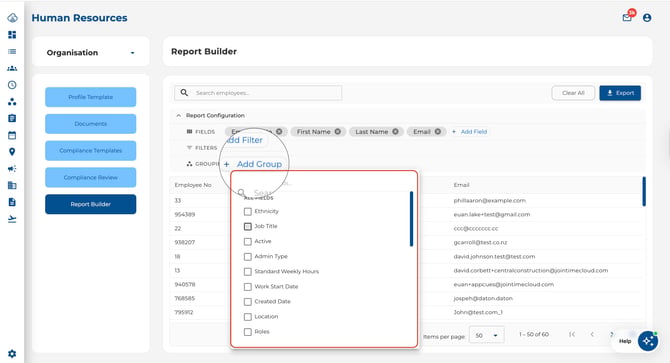Check the Created Date checkbox

point(247,302)
